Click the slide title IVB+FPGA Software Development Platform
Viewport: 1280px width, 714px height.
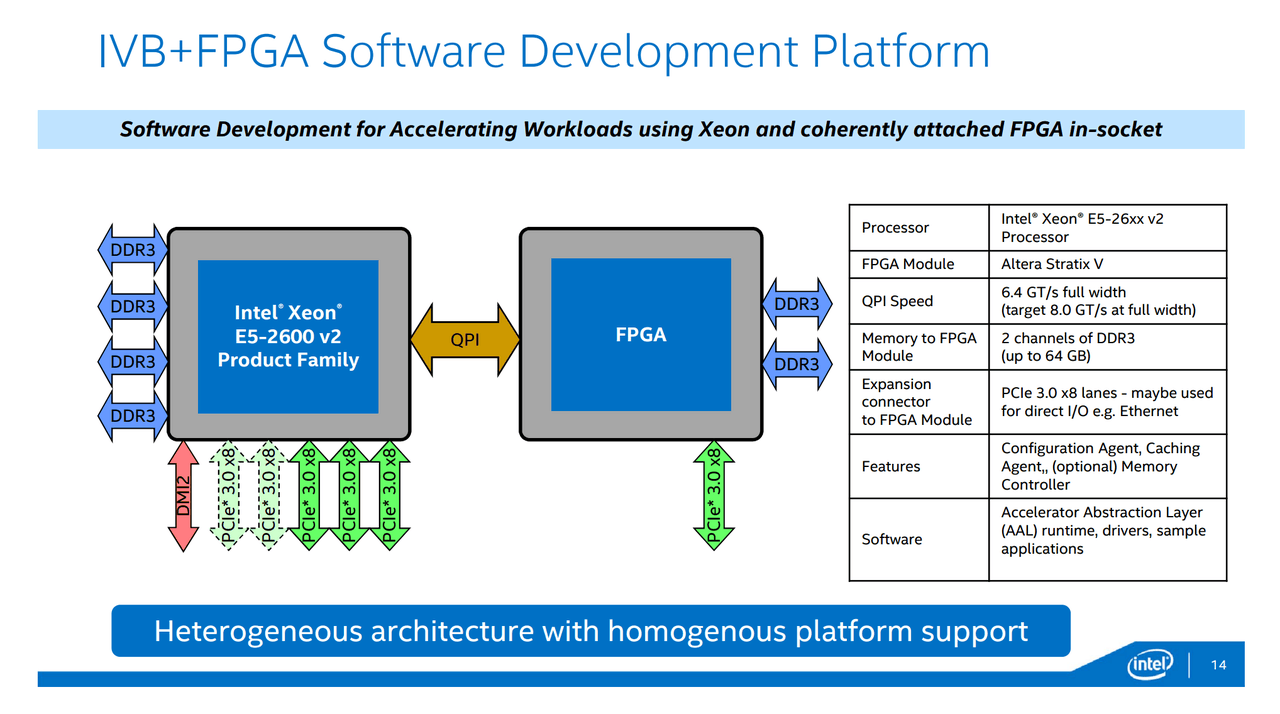point(543,48)
